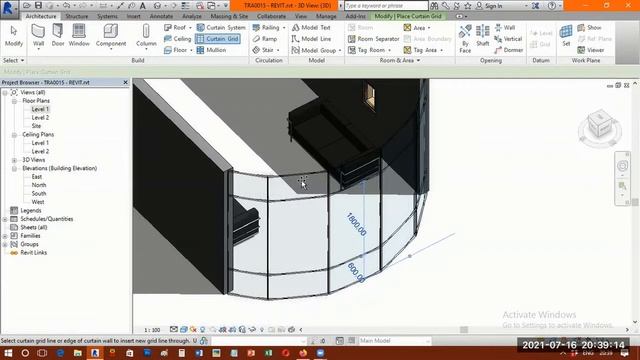This screenshot has height=360, width=640.
Task: Draw a Model Line
Action: coord(311,39)
